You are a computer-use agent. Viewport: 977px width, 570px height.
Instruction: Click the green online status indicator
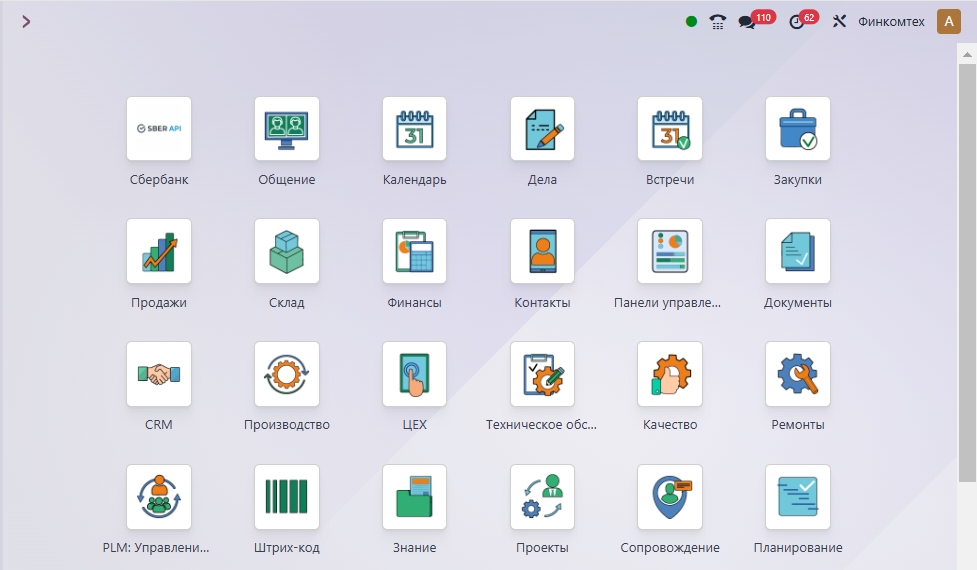pyautogui.click(x=691, y=22)
